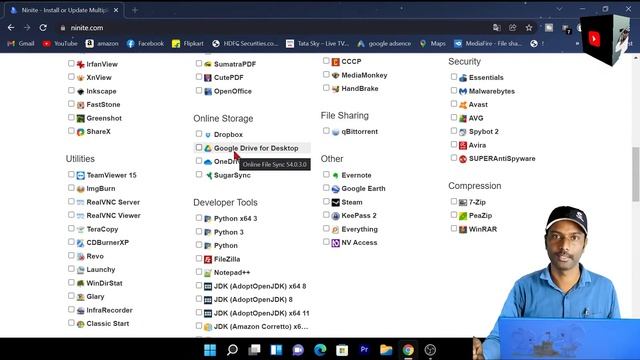Click the FileZilla icon
The image size is (640, 360).
(x=208, y=259)
